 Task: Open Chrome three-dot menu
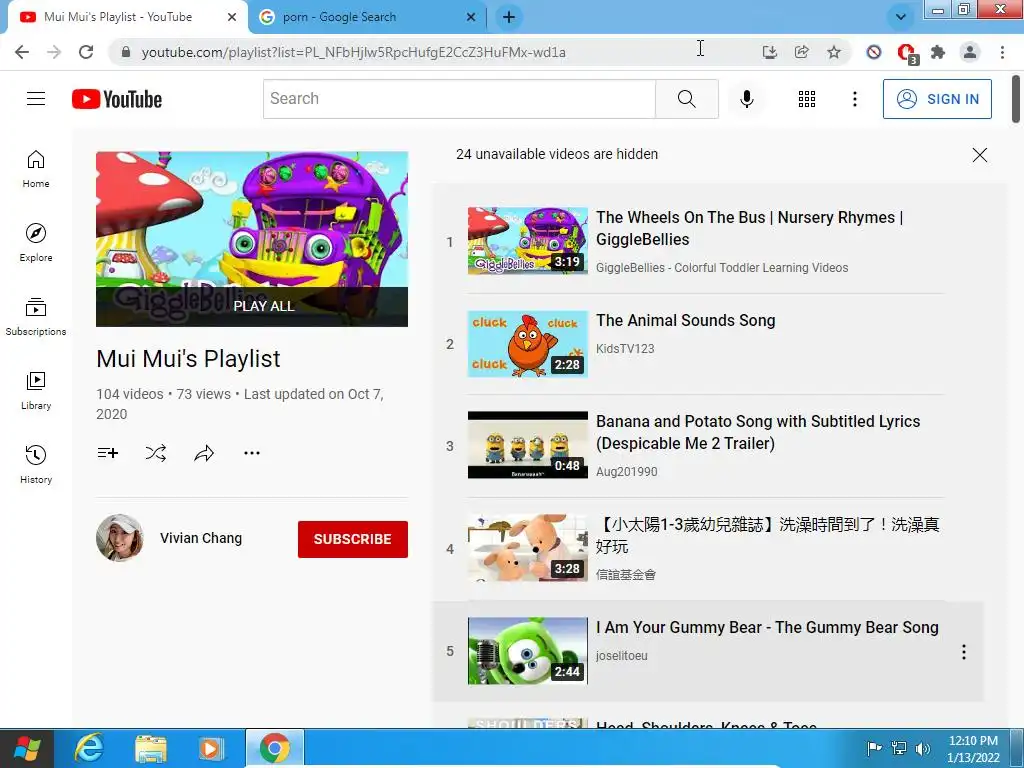(1002, 52)
